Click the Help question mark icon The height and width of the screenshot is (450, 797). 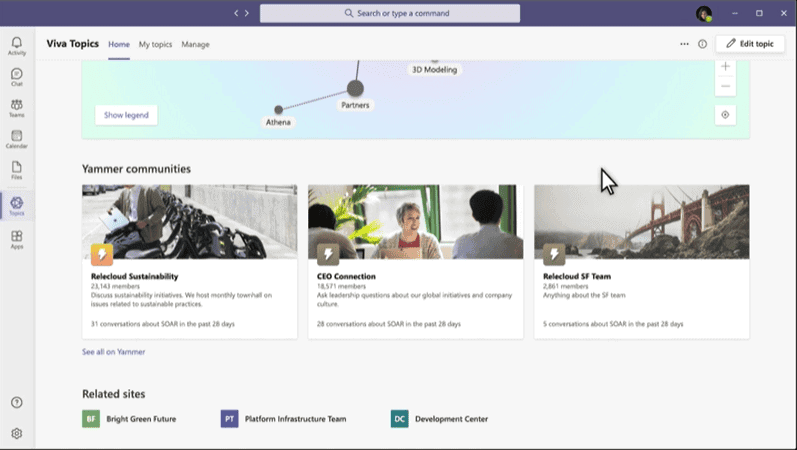pos(17,402)
